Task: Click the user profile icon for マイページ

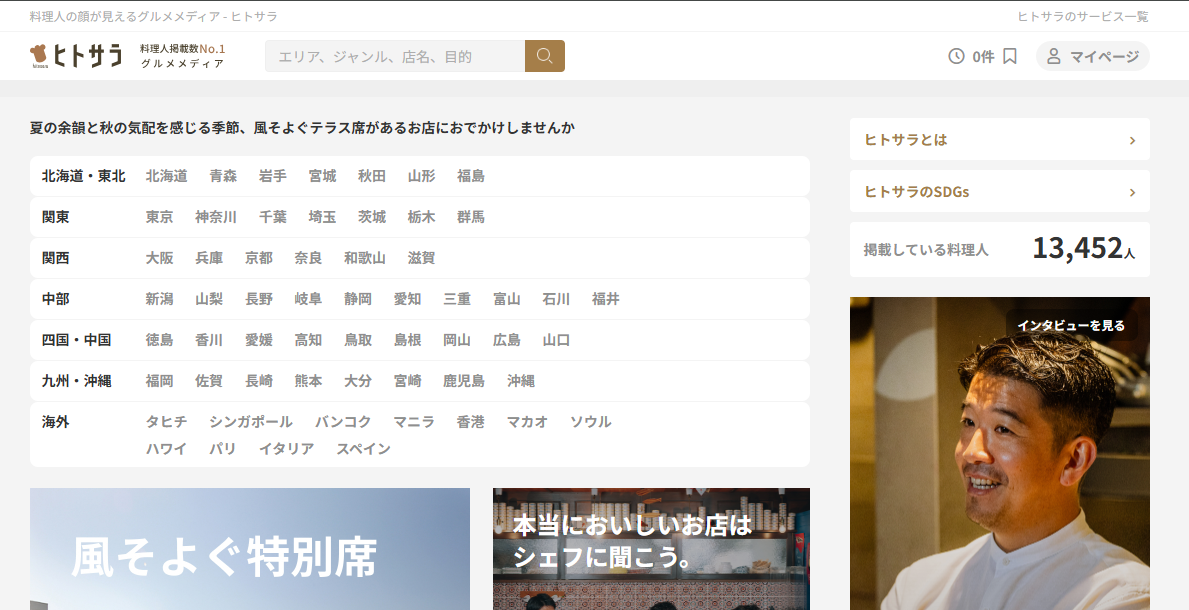Action: coord(1053,56)
